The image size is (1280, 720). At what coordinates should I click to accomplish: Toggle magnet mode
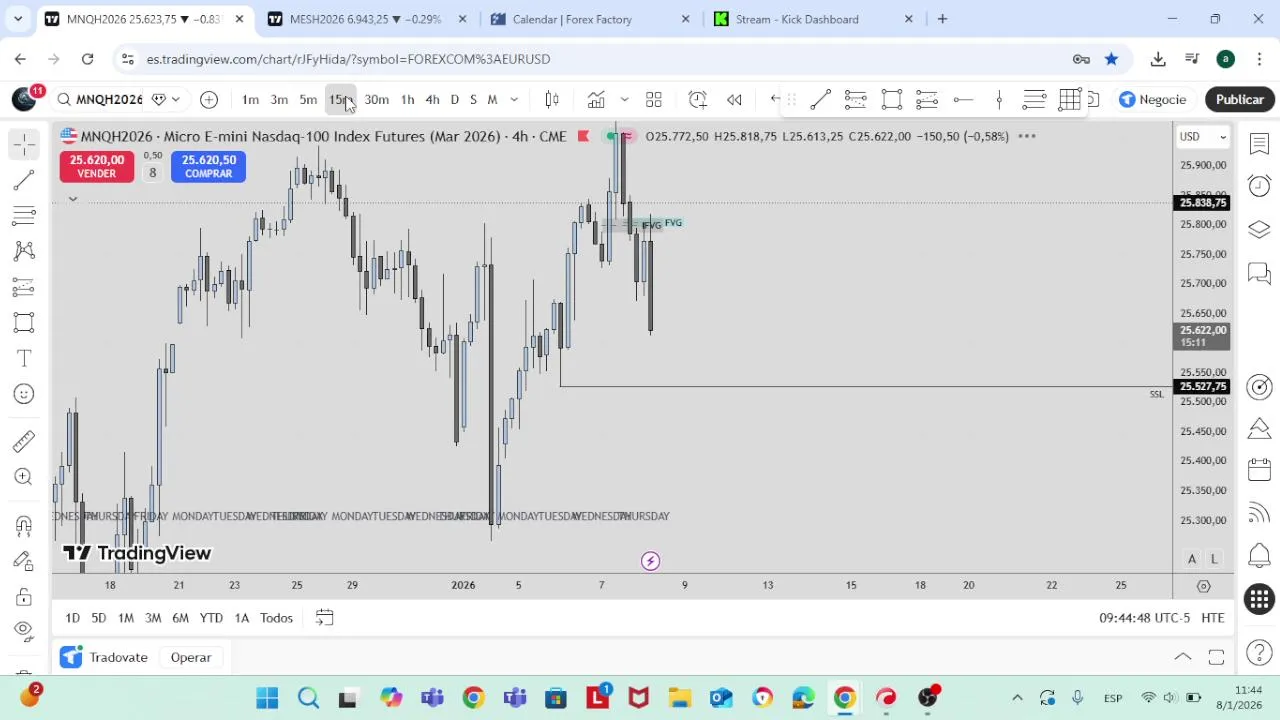click(x=24, y=525)
